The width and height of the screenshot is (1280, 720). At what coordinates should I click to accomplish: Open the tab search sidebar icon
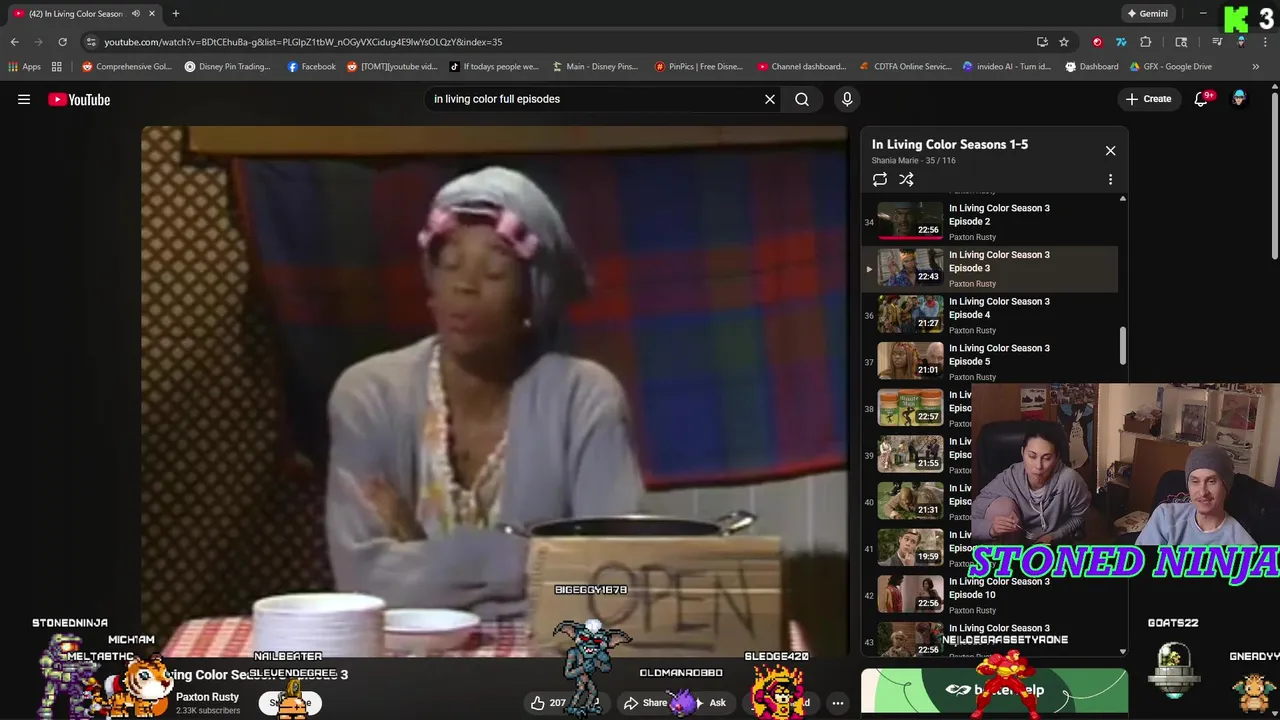[1181, 42]
